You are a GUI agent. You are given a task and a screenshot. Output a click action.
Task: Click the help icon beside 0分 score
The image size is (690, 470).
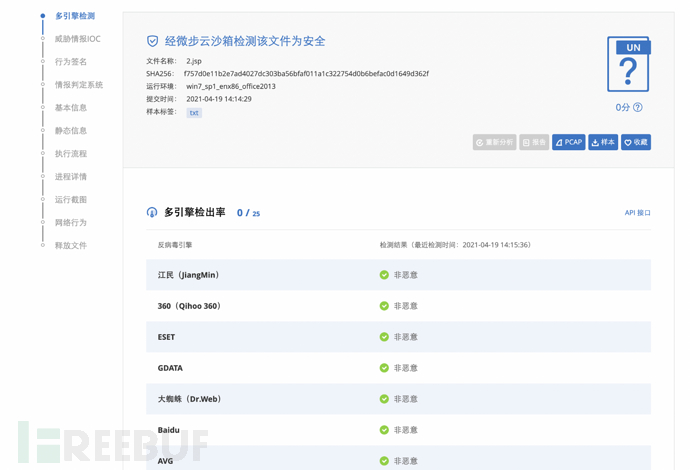pyautogui.click(x=638, y=107)
